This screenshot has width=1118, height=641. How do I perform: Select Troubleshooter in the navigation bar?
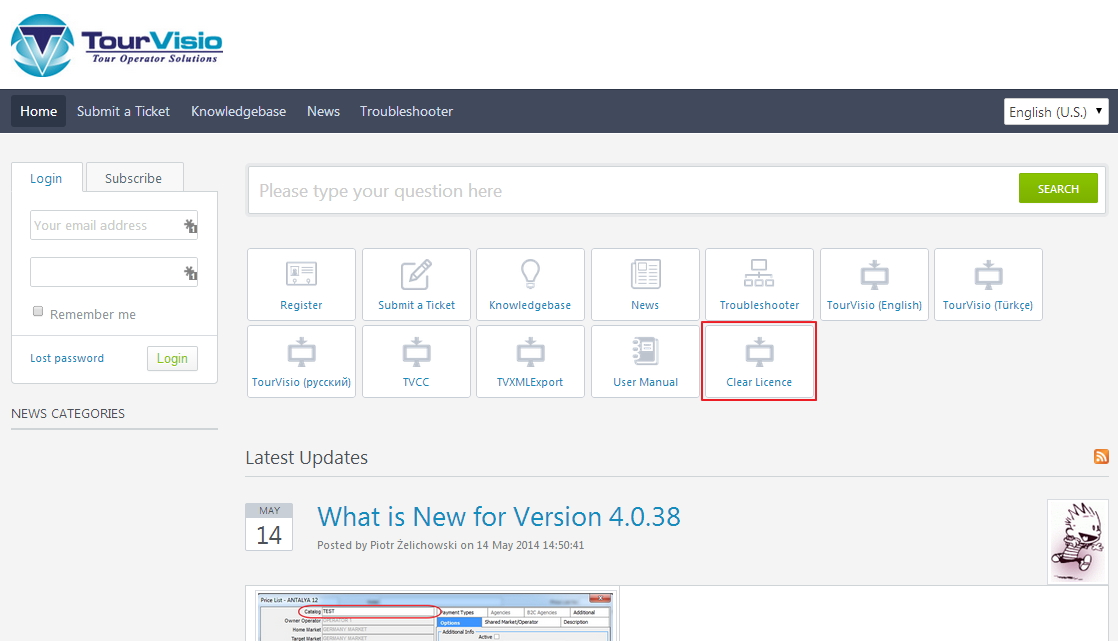(406, 111)
